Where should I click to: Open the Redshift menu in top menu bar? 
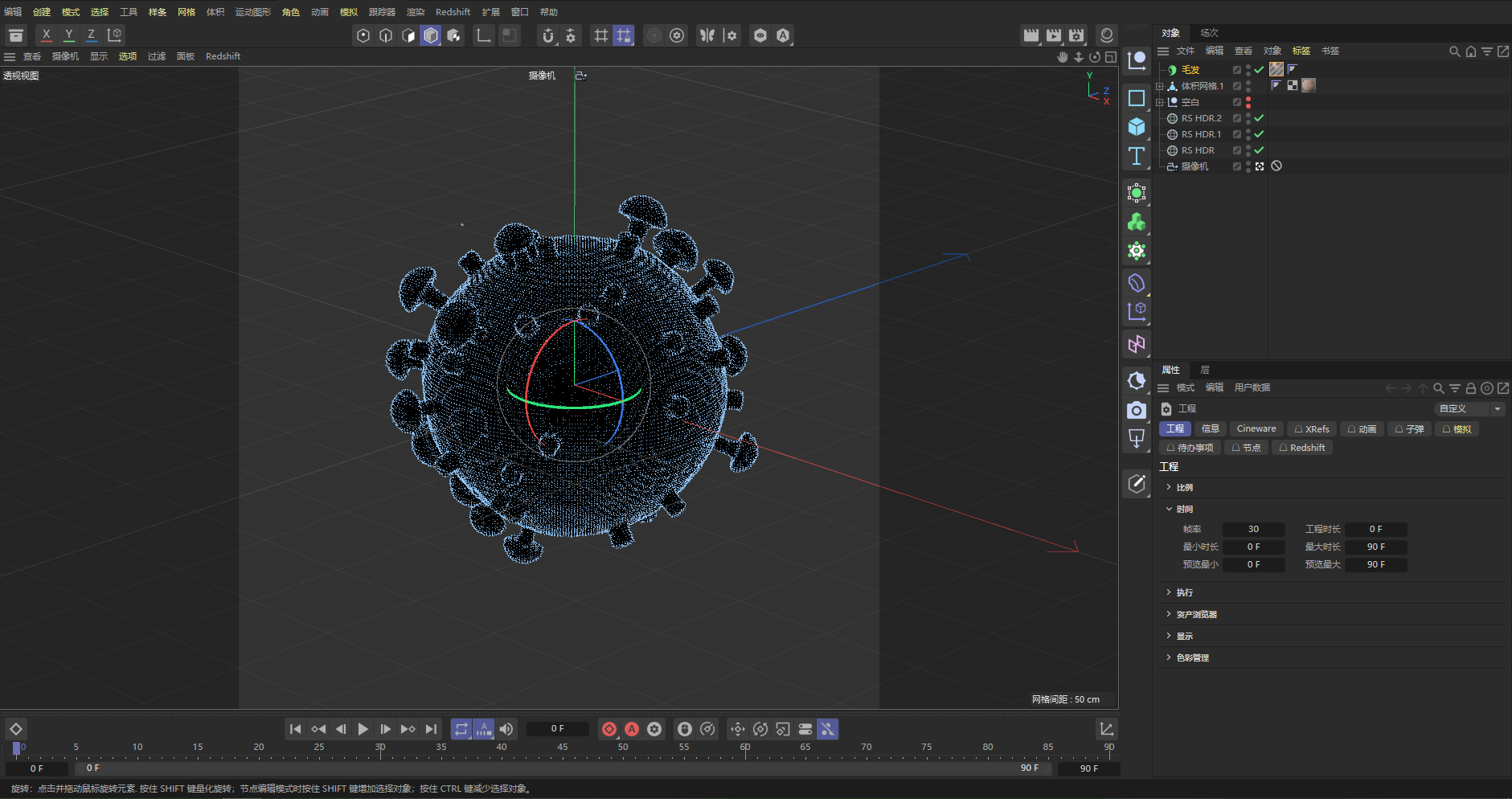453,12
